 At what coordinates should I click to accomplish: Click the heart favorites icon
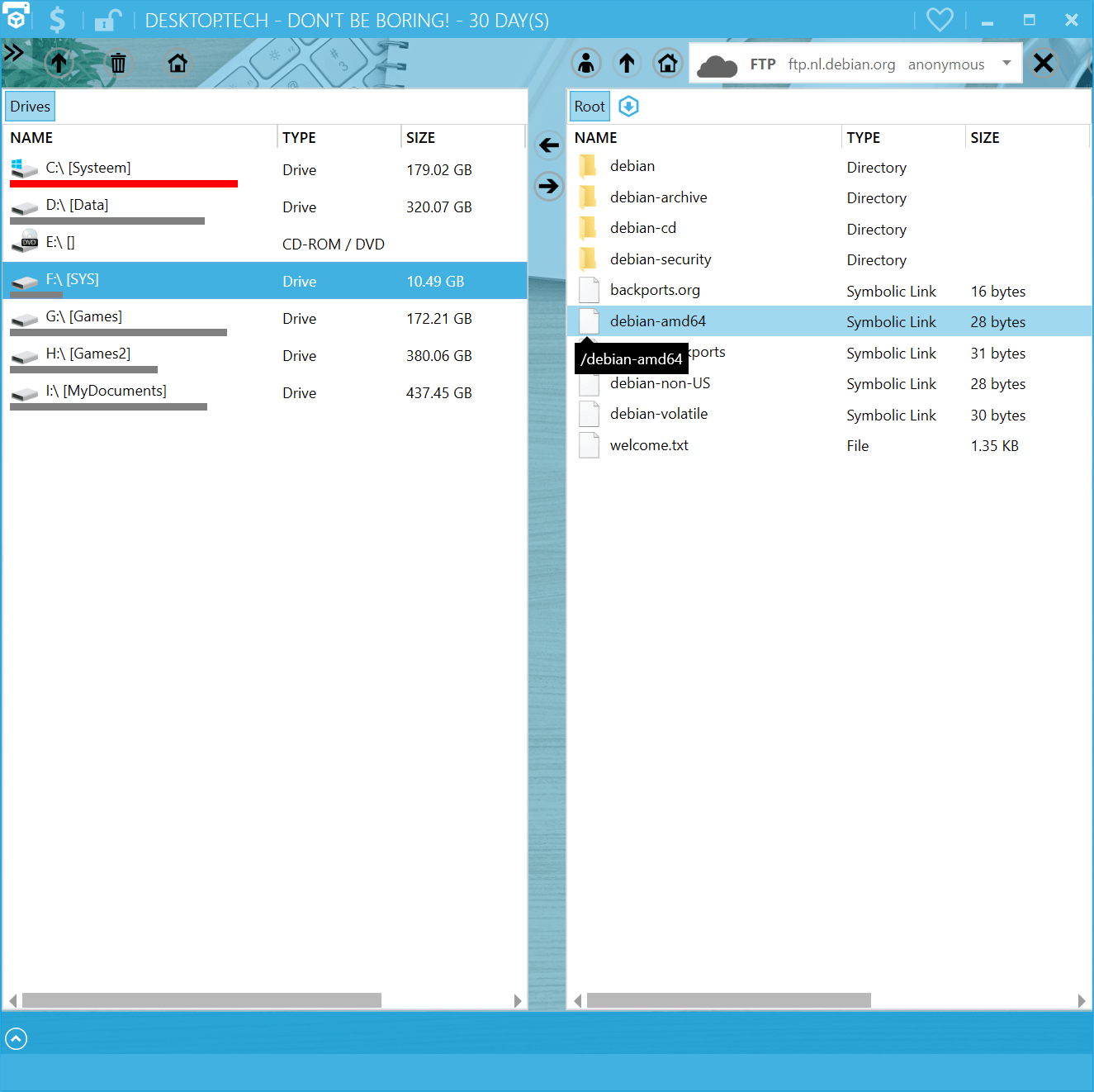coord(940,19)
